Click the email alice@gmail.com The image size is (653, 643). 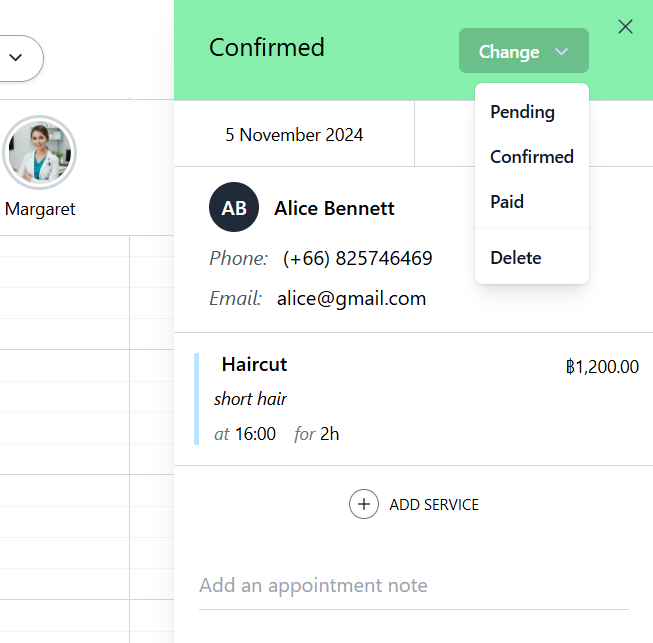click(x=351, y=298)
